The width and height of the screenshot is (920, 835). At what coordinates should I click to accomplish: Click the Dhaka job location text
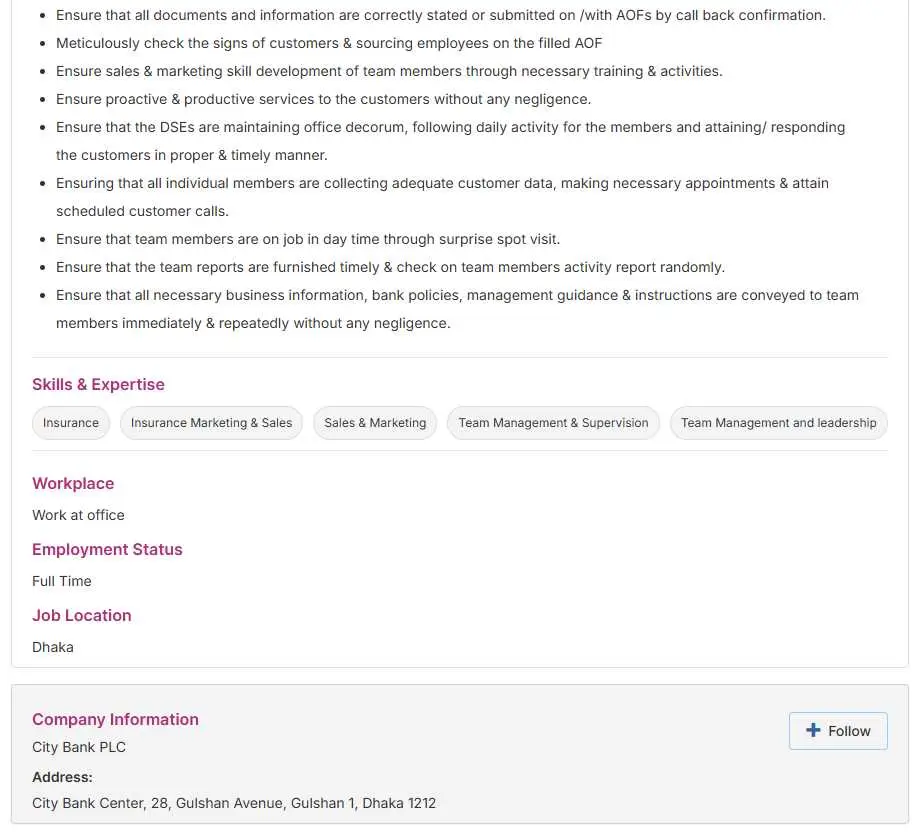[53, 647]
